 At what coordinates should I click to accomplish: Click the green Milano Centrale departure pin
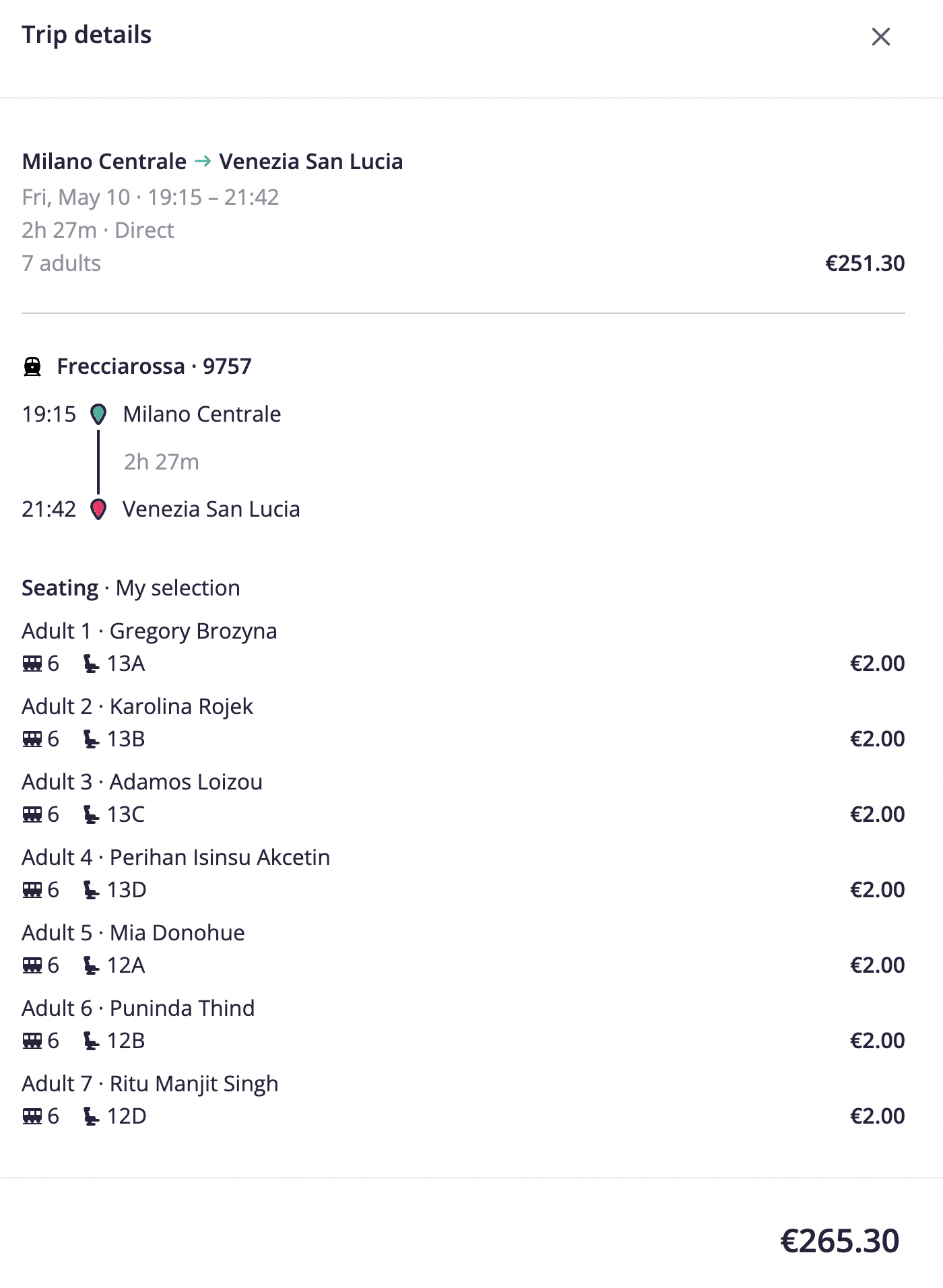pyautogui.click(x=98, y=414)
